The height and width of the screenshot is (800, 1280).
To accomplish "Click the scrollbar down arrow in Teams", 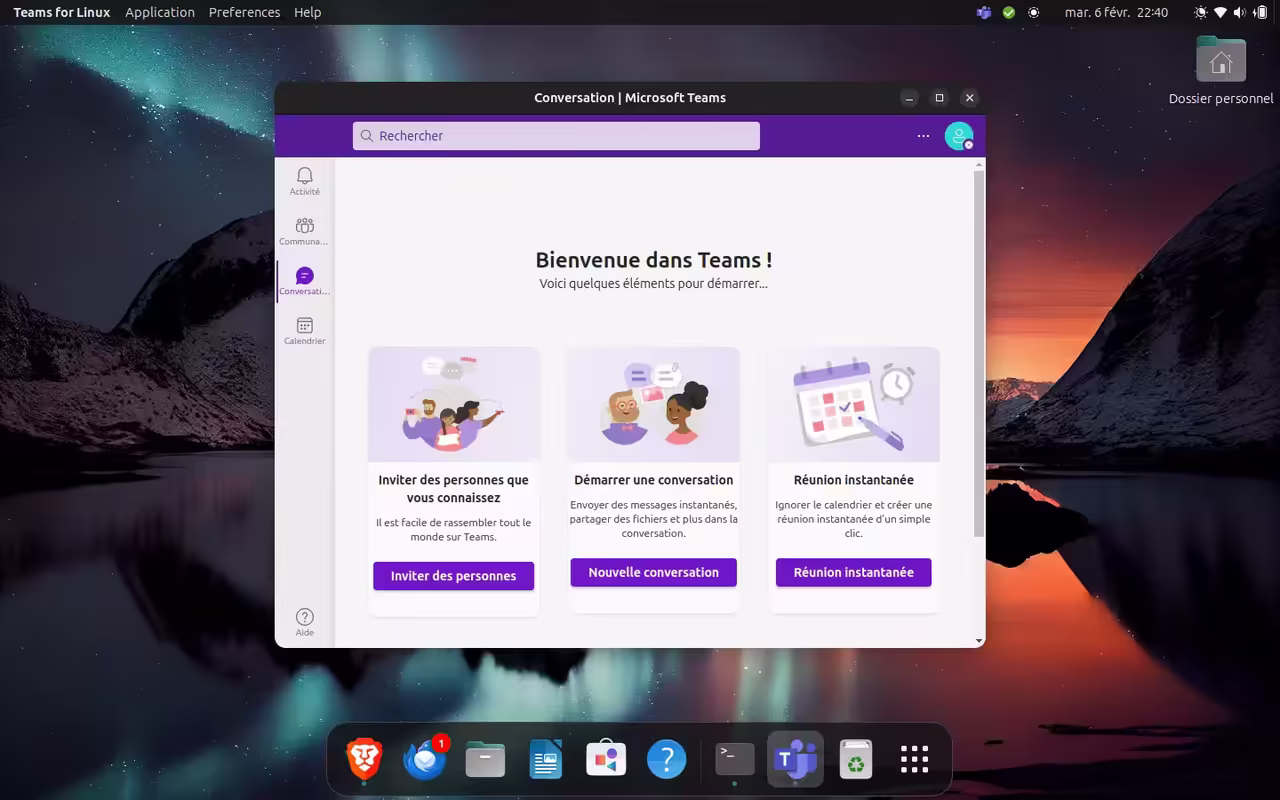I will tap(979, 641).
